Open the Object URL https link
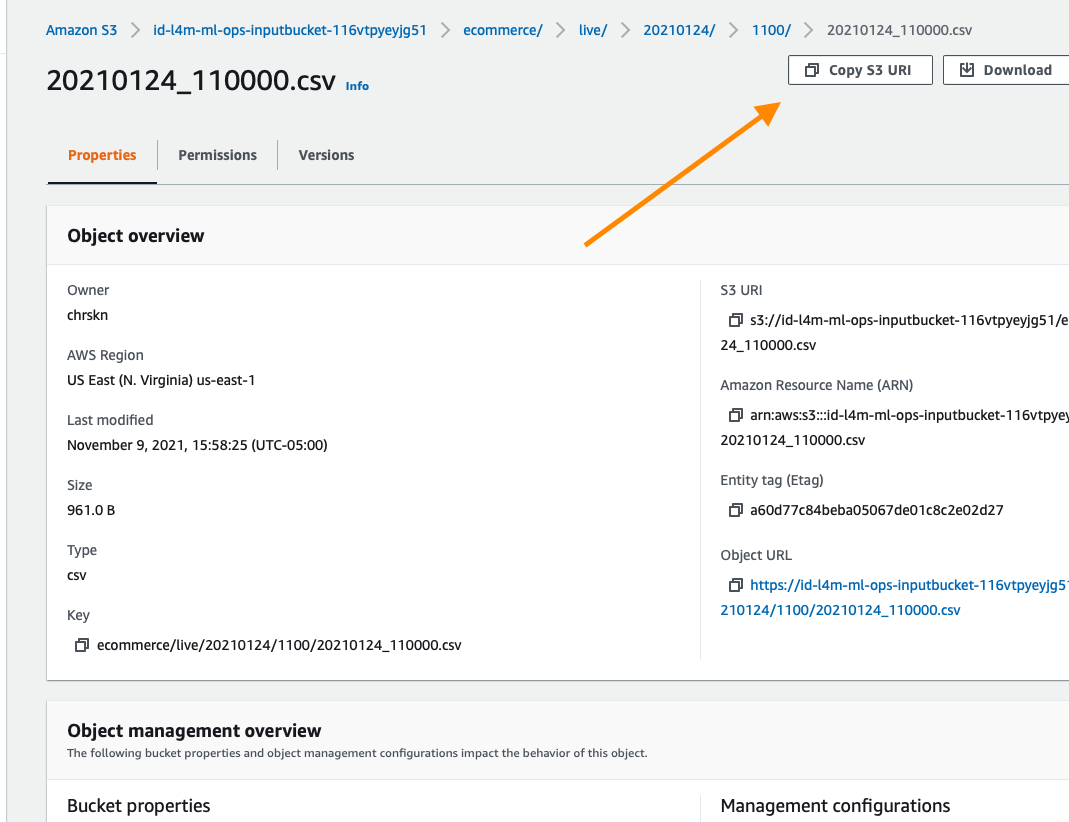Viewport: 1069px width, 822px height. (894, 597)
